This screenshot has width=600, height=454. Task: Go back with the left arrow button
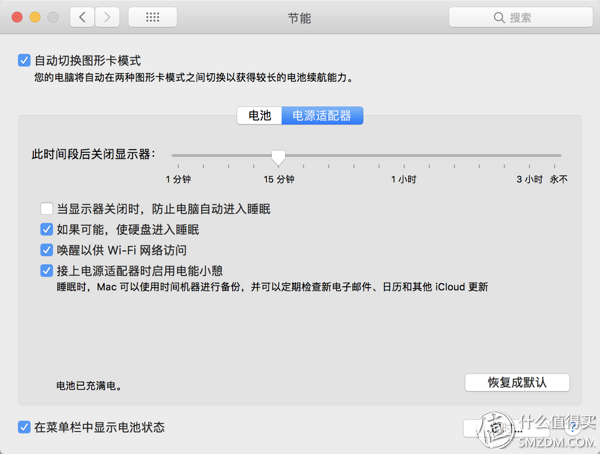click(82, 17)
